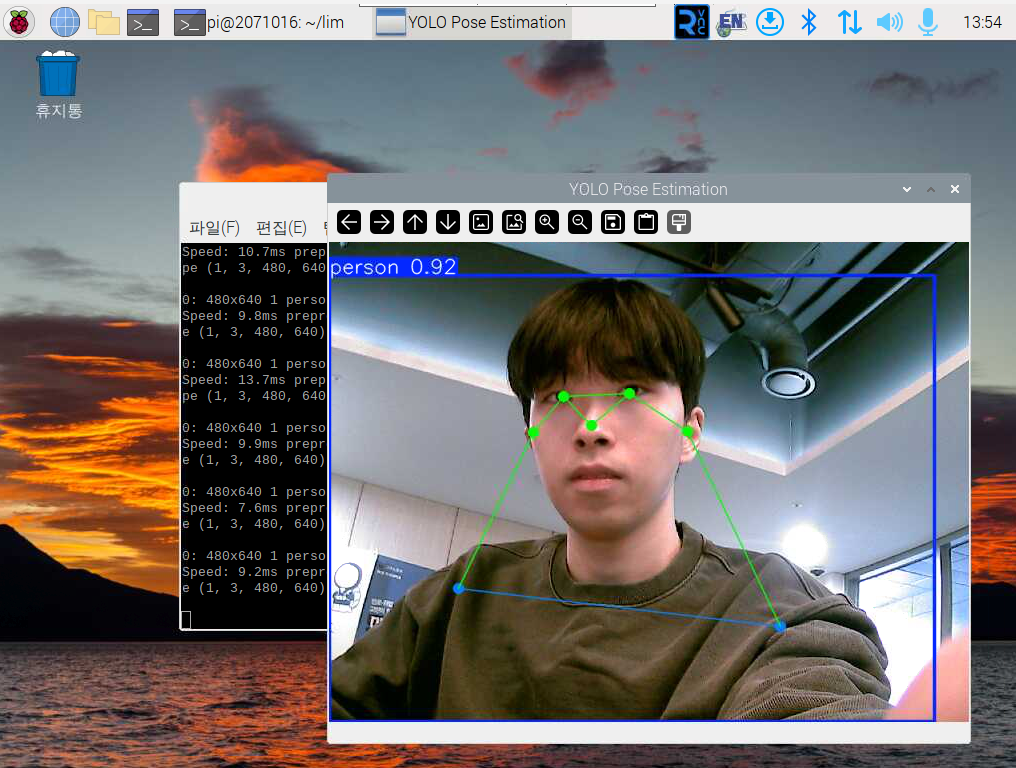
Task: Click the terminal line 'Speed: 13.7ms prep'
Action: click(253, 380)
